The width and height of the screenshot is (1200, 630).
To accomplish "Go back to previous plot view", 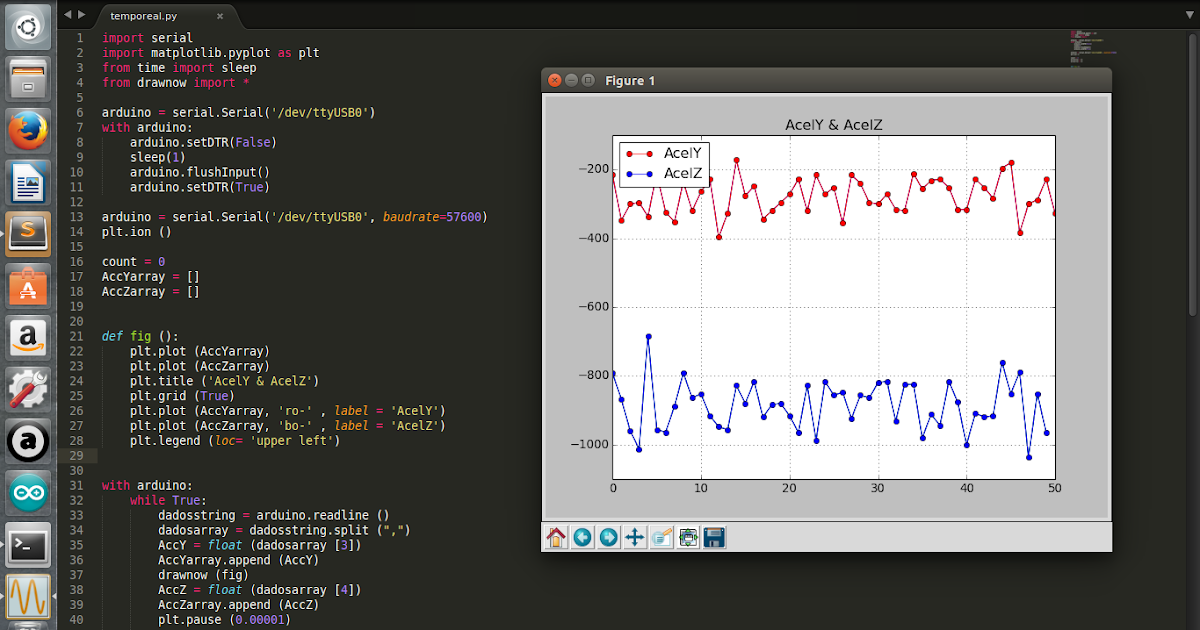I will coord(582,537).
